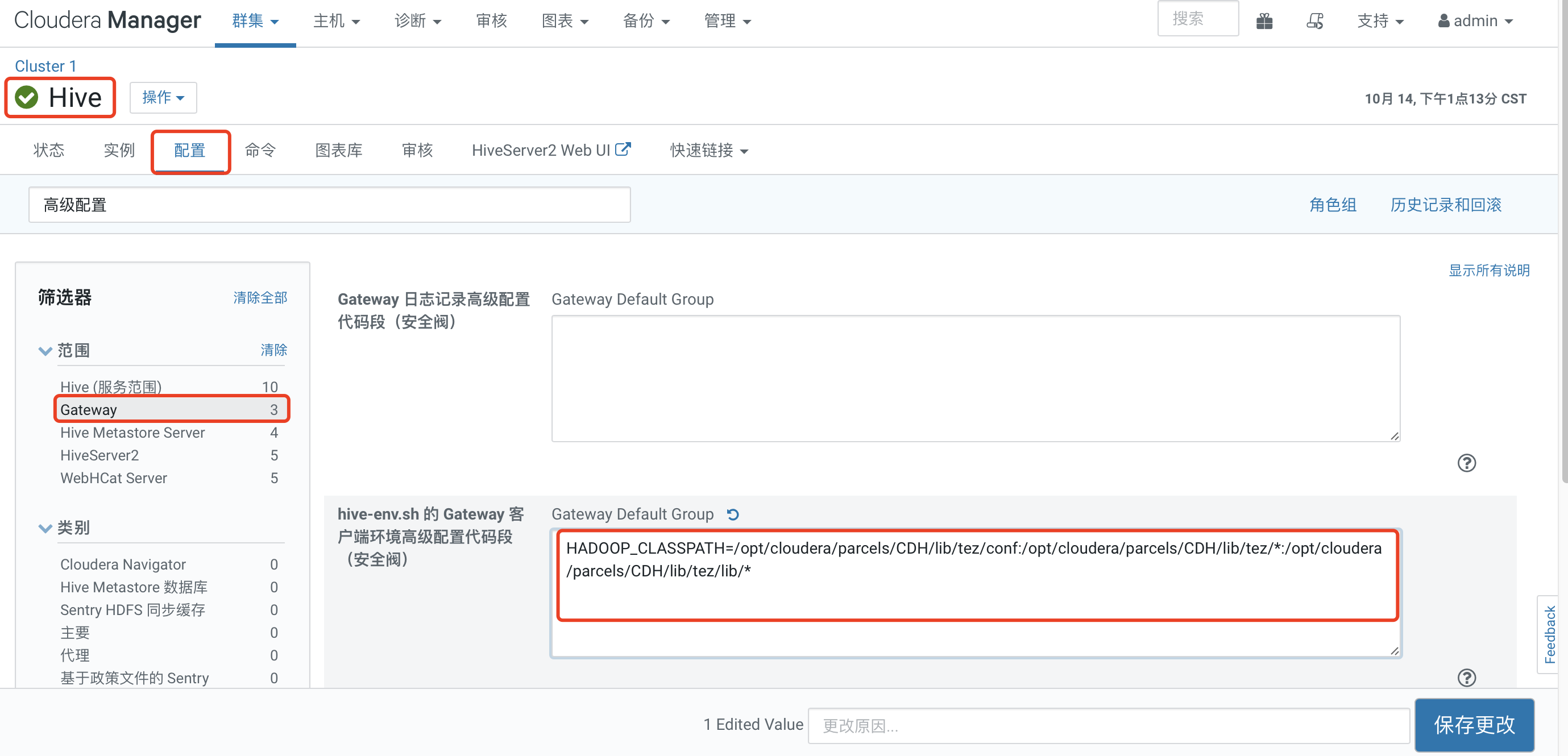
Task: Open the 图表 dropdown menu
Action: (x=565, y=21)
